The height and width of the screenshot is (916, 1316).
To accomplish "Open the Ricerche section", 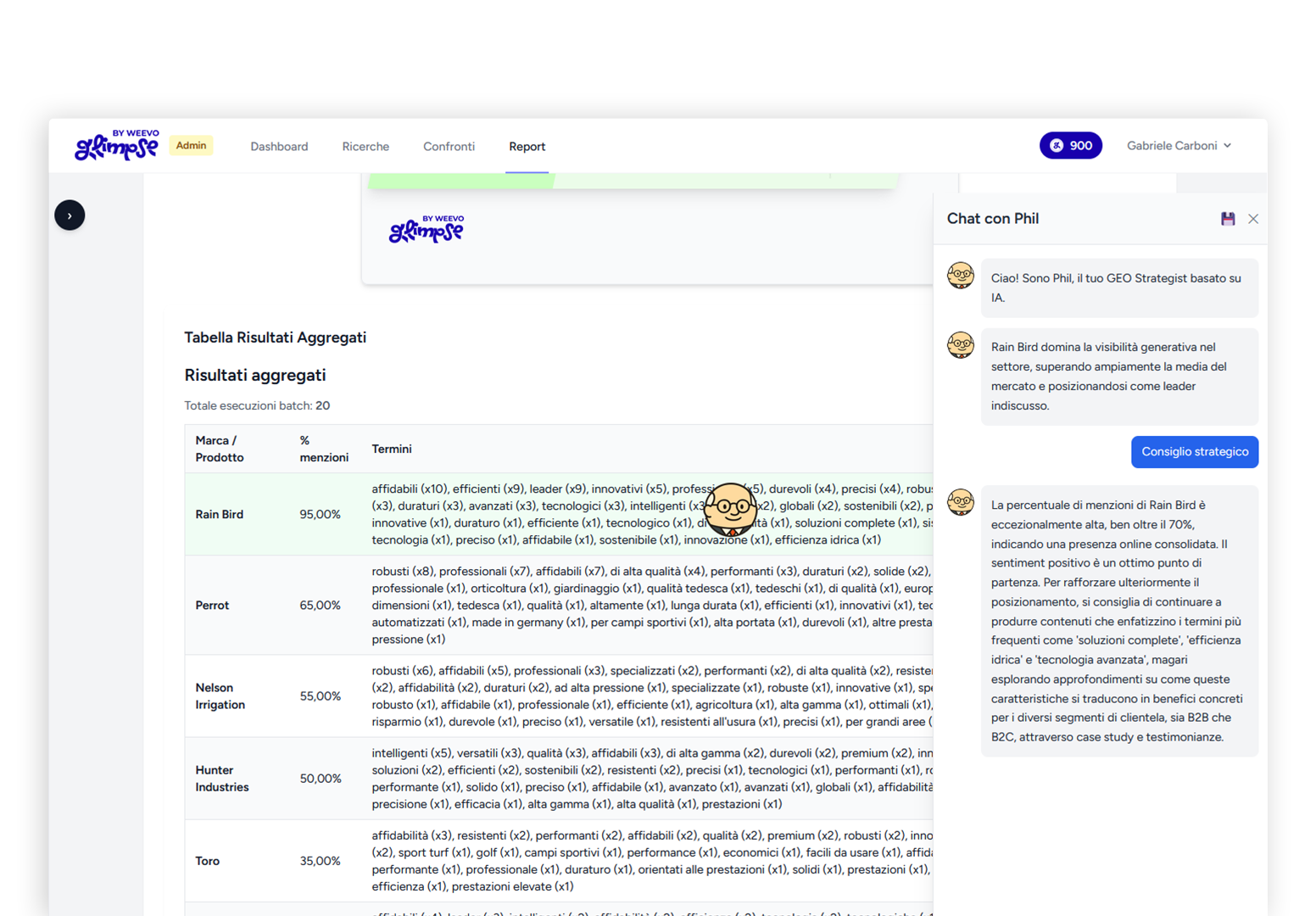I will coord(365,147).
